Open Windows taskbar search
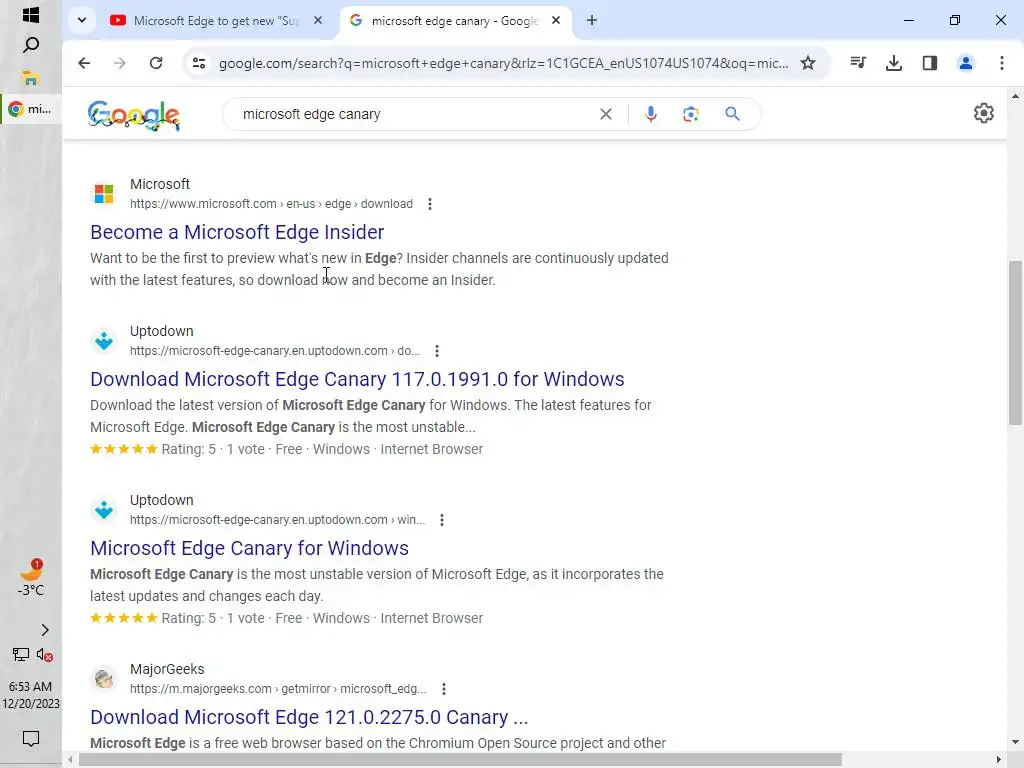The image size is (1024, 768). (31, 45)
